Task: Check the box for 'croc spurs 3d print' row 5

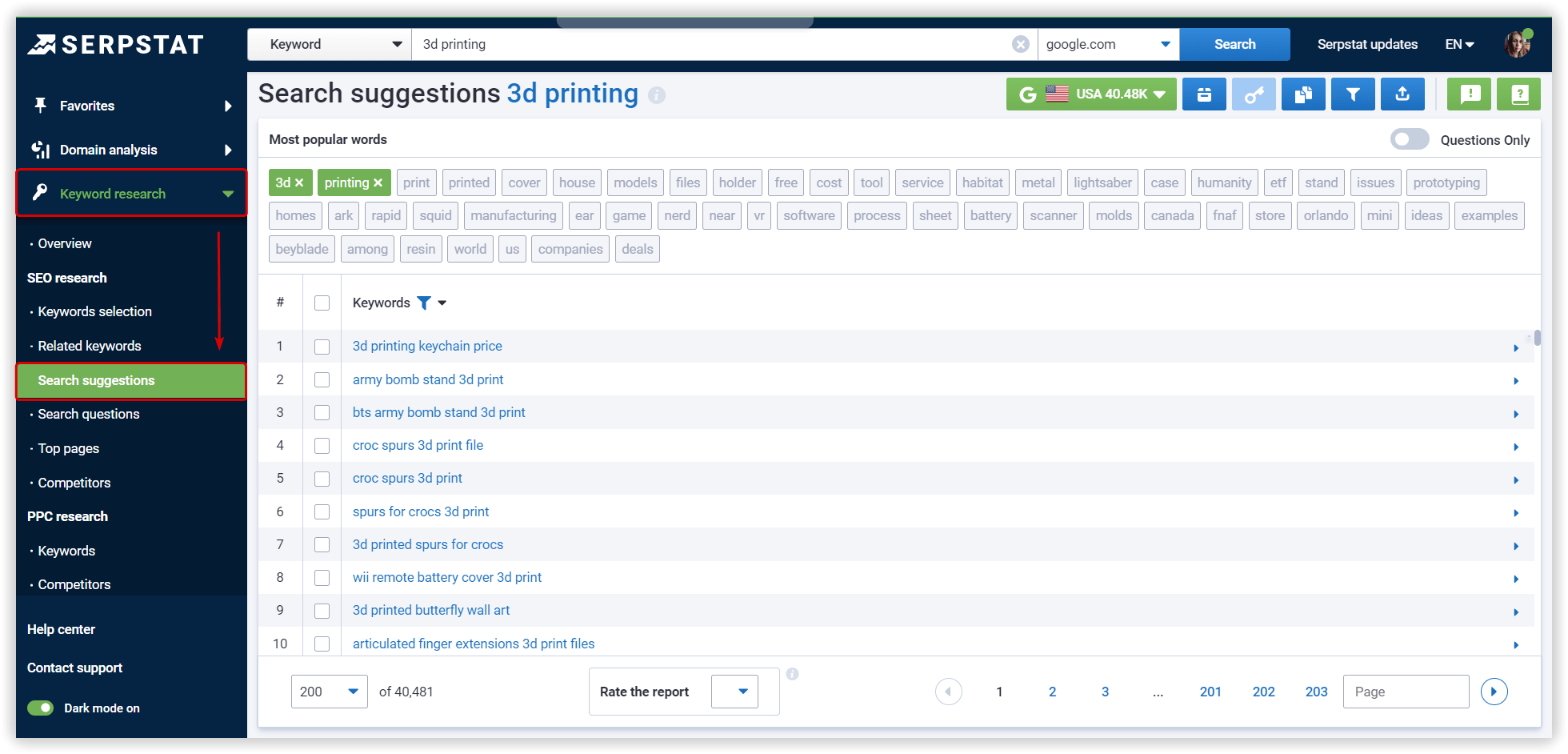Action: (x=322, y=479)
